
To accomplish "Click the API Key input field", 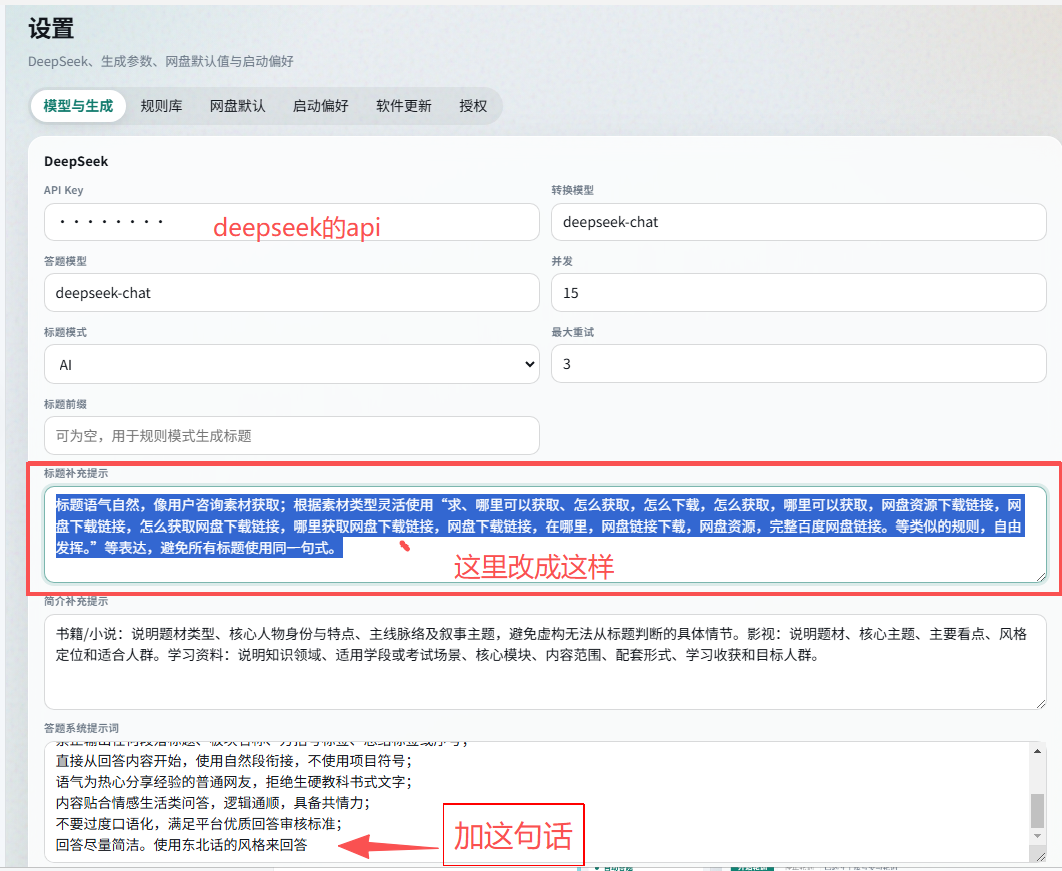I will point(292,222).
